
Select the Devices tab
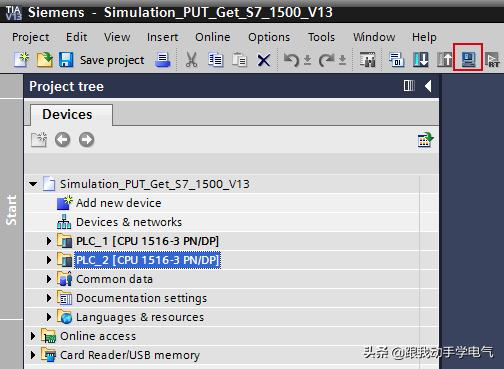coord(71,115)
